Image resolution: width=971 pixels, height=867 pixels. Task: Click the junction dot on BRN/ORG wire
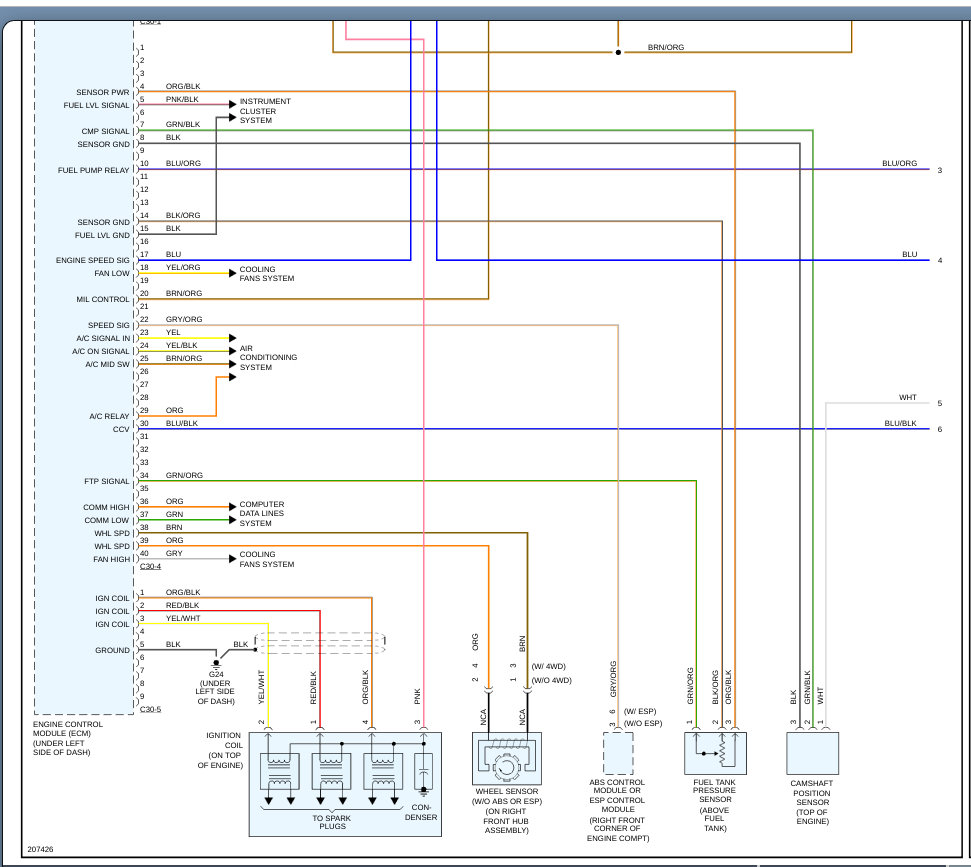[x=618, y=52]
